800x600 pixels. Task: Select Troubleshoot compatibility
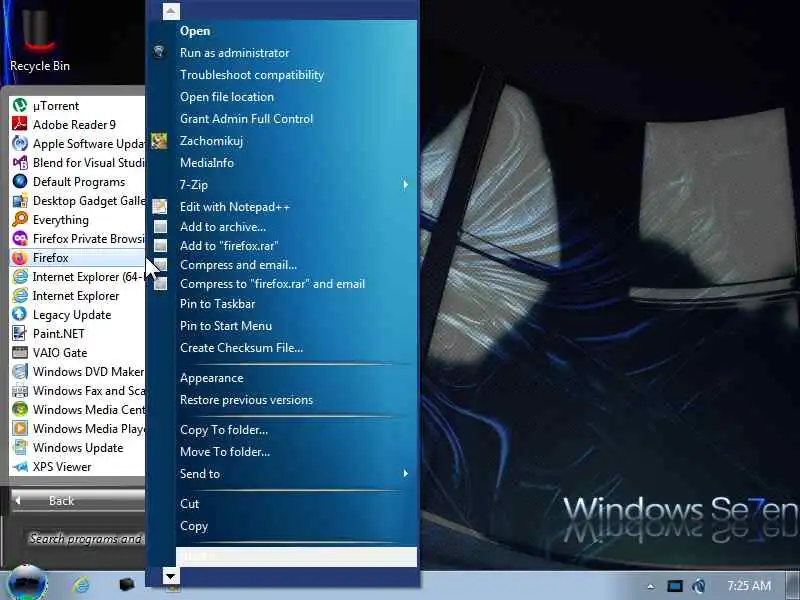(252, 75)
